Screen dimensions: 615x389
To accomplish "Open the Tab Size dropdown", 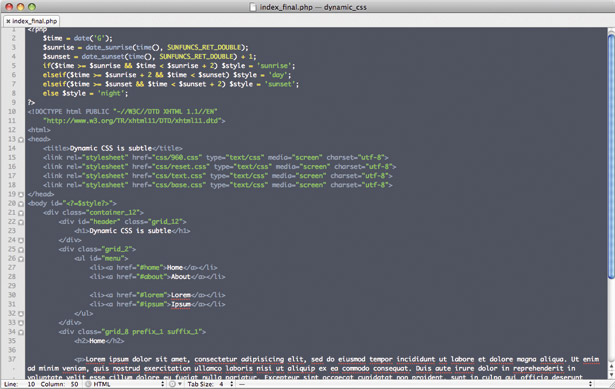I will 210,384.
